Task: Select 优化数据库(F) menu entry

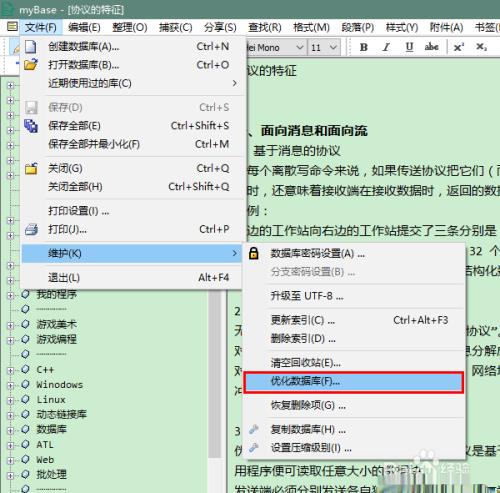Action: (353, 382)
